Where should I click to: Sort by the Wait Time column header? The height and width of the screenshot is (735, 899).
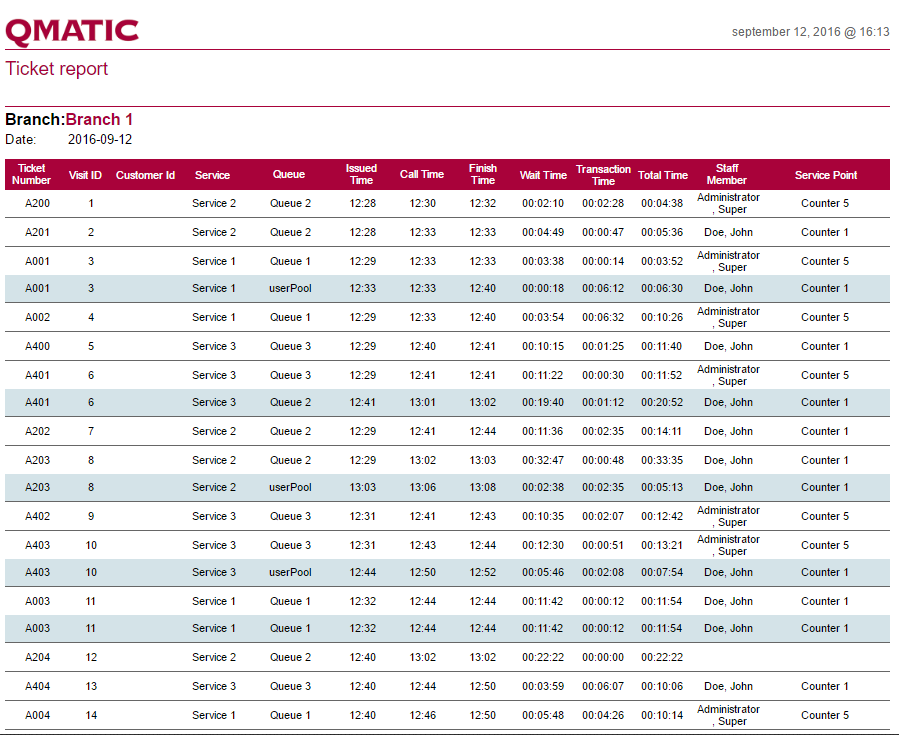tap(543, 175)
